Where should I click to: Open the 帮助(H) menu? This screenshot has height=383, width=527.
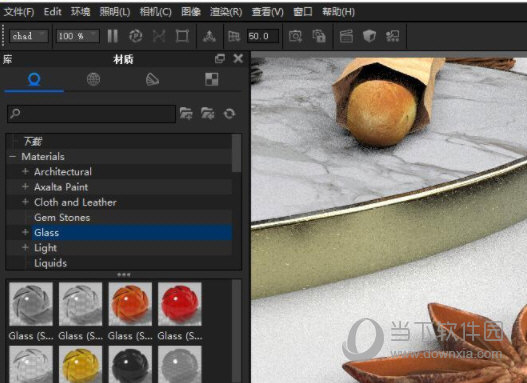coord(338,12)
